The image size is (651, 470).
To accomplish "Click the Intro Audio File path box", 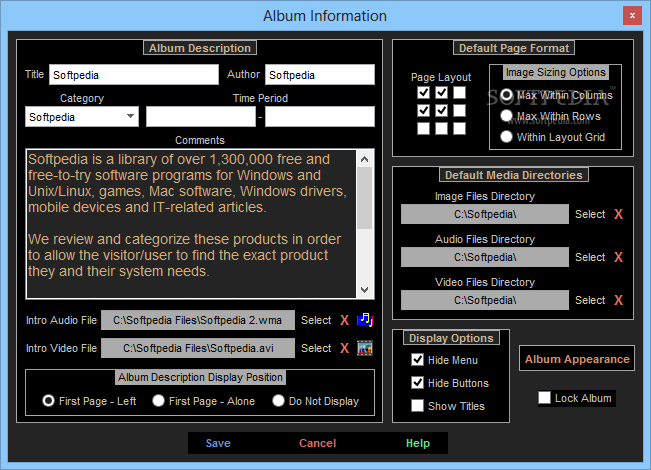I will tap(198, 320).
